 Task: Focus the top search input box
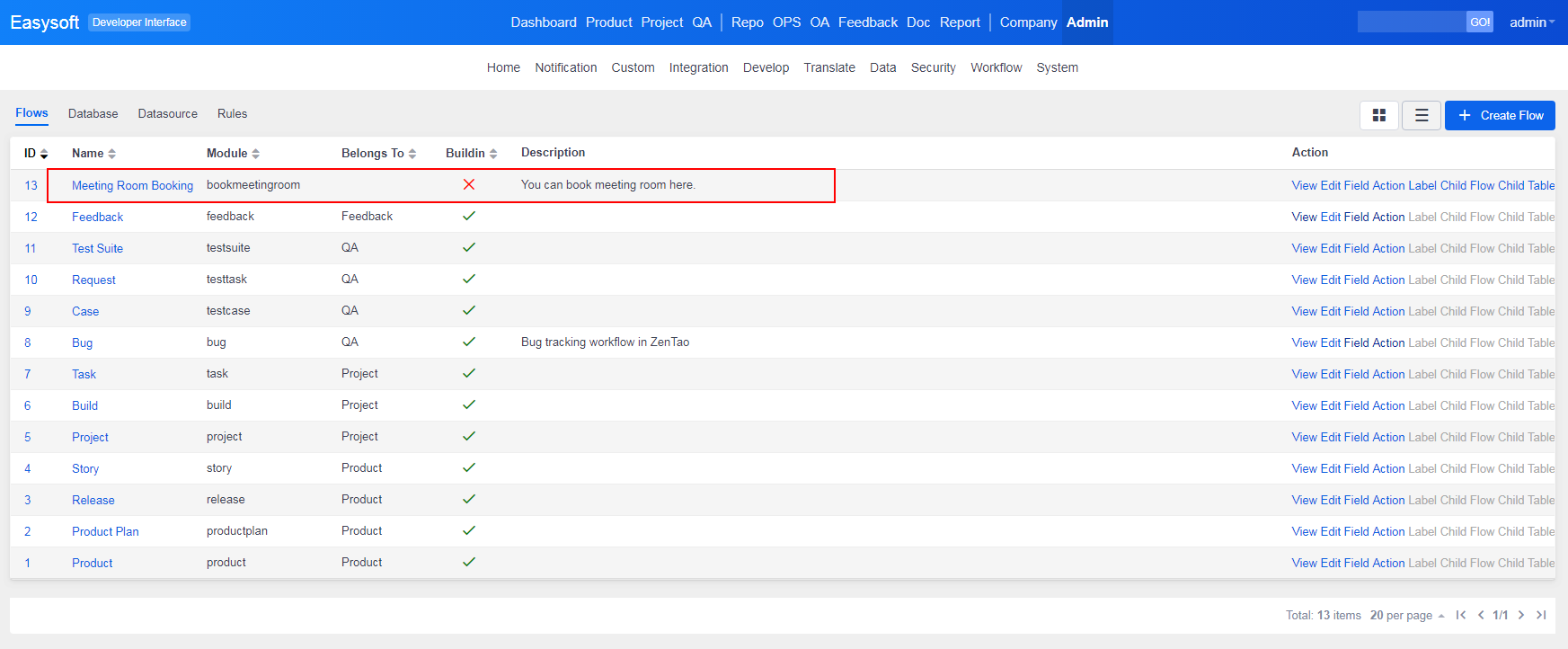(x=1411, y=22)
